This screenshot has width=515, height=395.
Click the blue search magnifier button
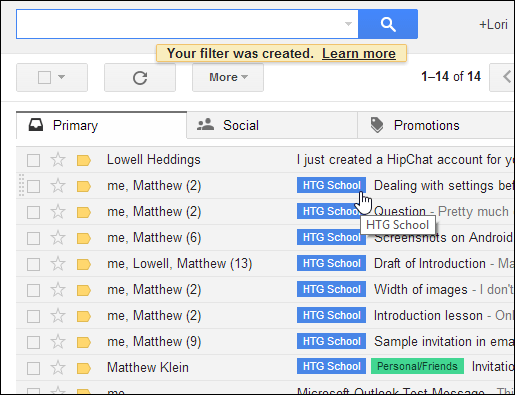388,24
